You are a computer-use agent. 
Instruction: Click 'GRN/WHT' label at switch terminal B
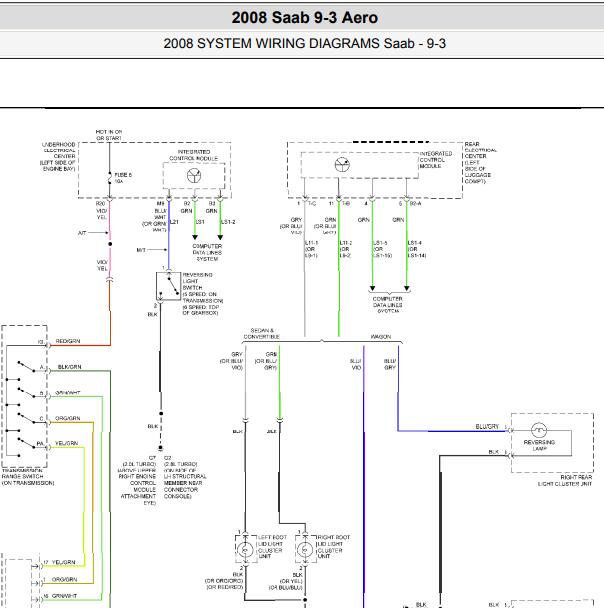[x=68, y=393]
